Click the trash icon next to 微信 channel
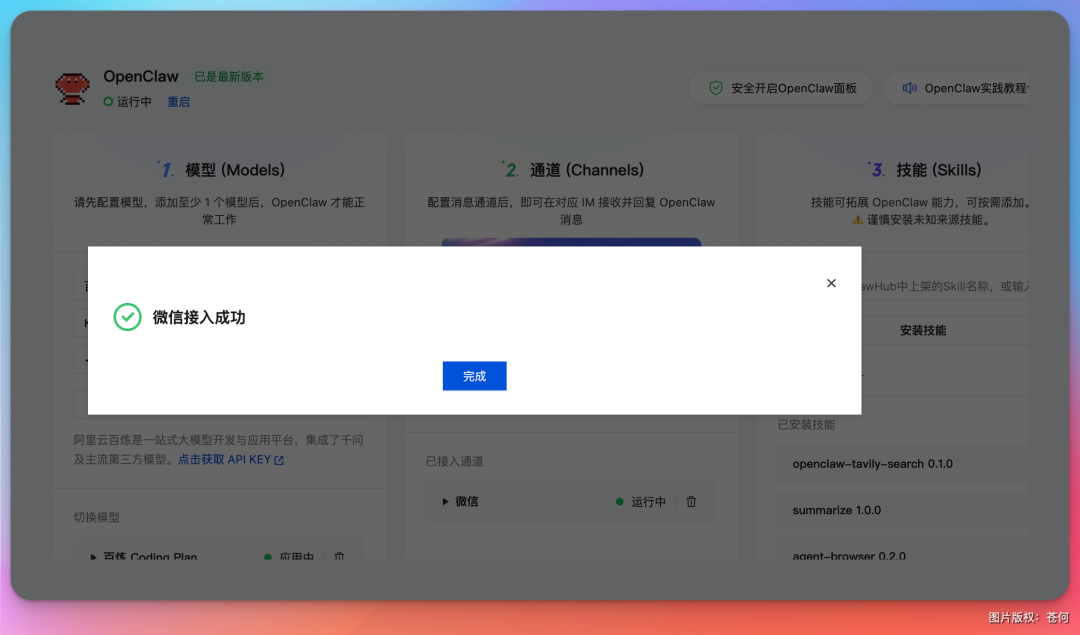Image resolution: width=1080 pixels, height=635 pixels. tap(691, 501)
